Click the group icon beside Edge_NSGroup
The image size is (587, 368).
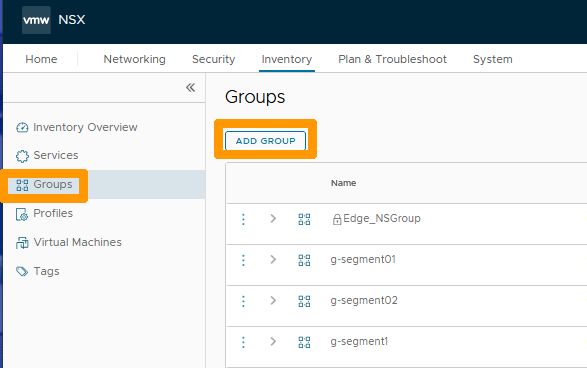coord(304,219)
